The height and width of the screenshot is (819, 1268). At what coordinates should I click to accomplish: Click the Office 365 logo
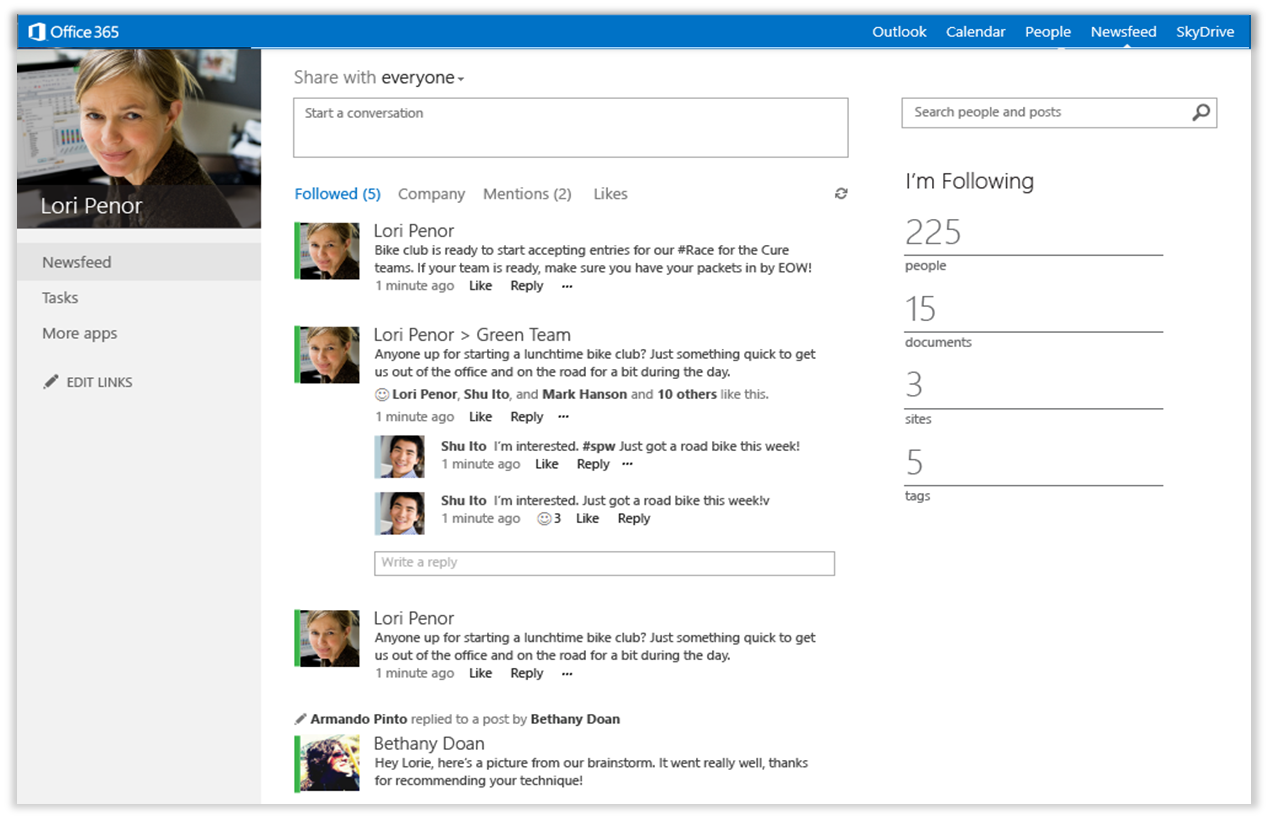[x=74, y=32]
